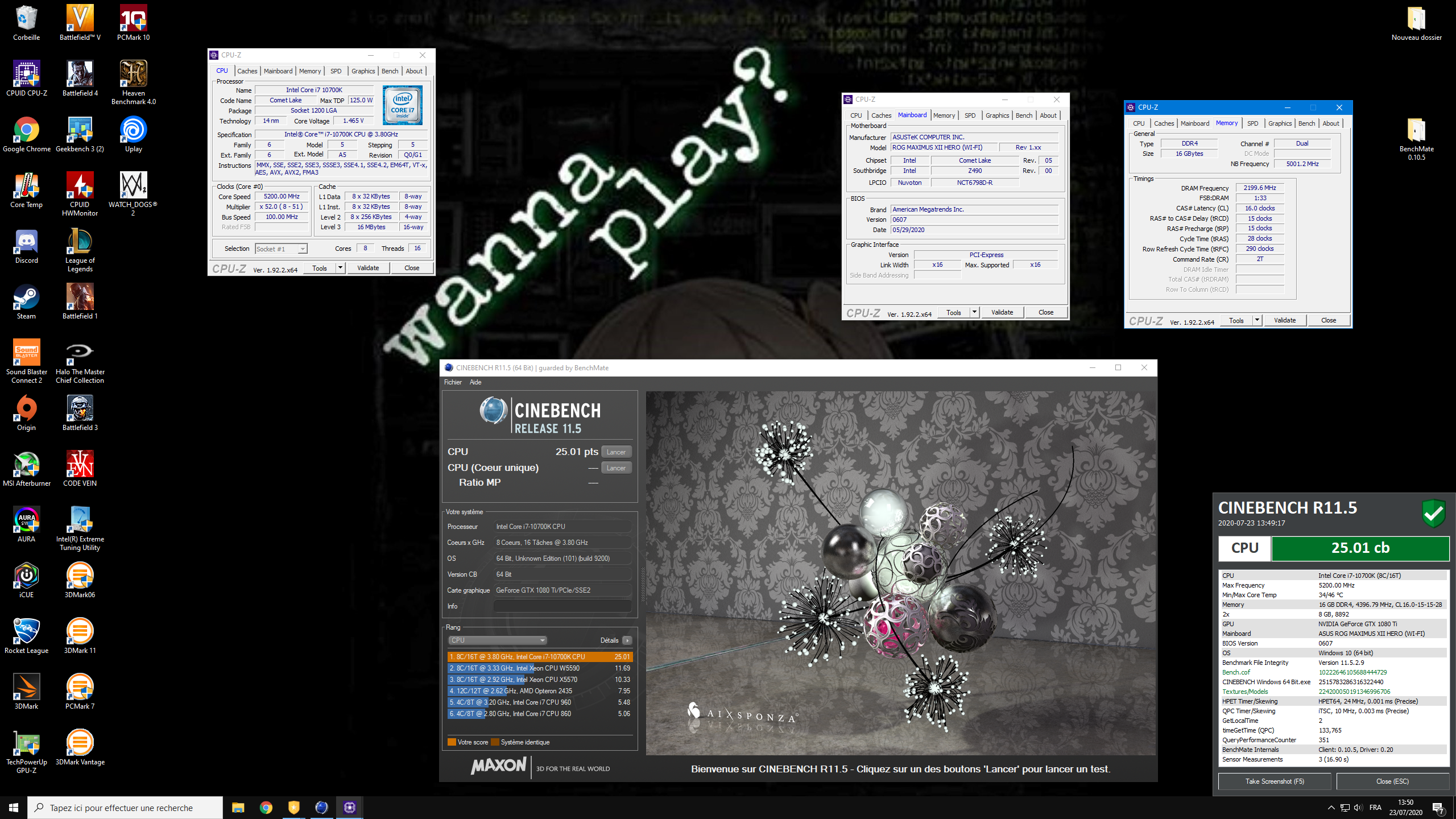Launch Halo The Master Chief Collection
This screenshot has width=1456, height=819.
point(80,362)
